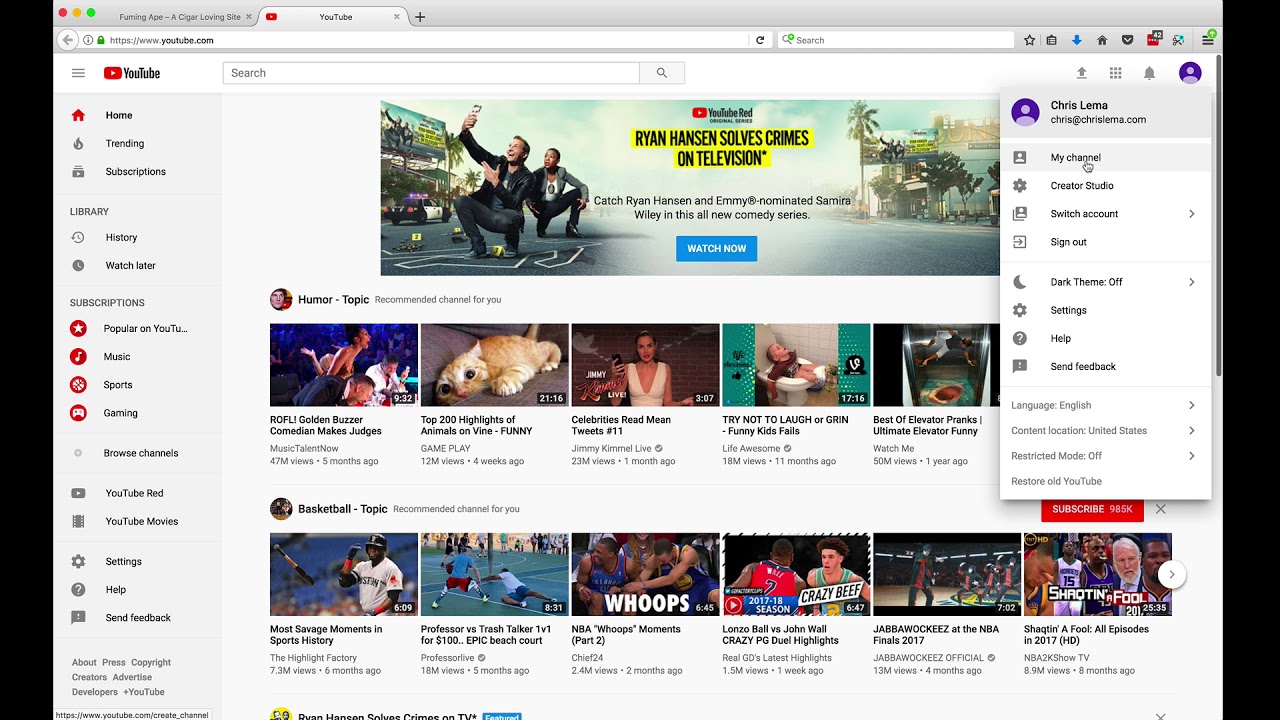1280x720 pixels.
Task: Expand Language: English setting
Action: coord(1105,405)
